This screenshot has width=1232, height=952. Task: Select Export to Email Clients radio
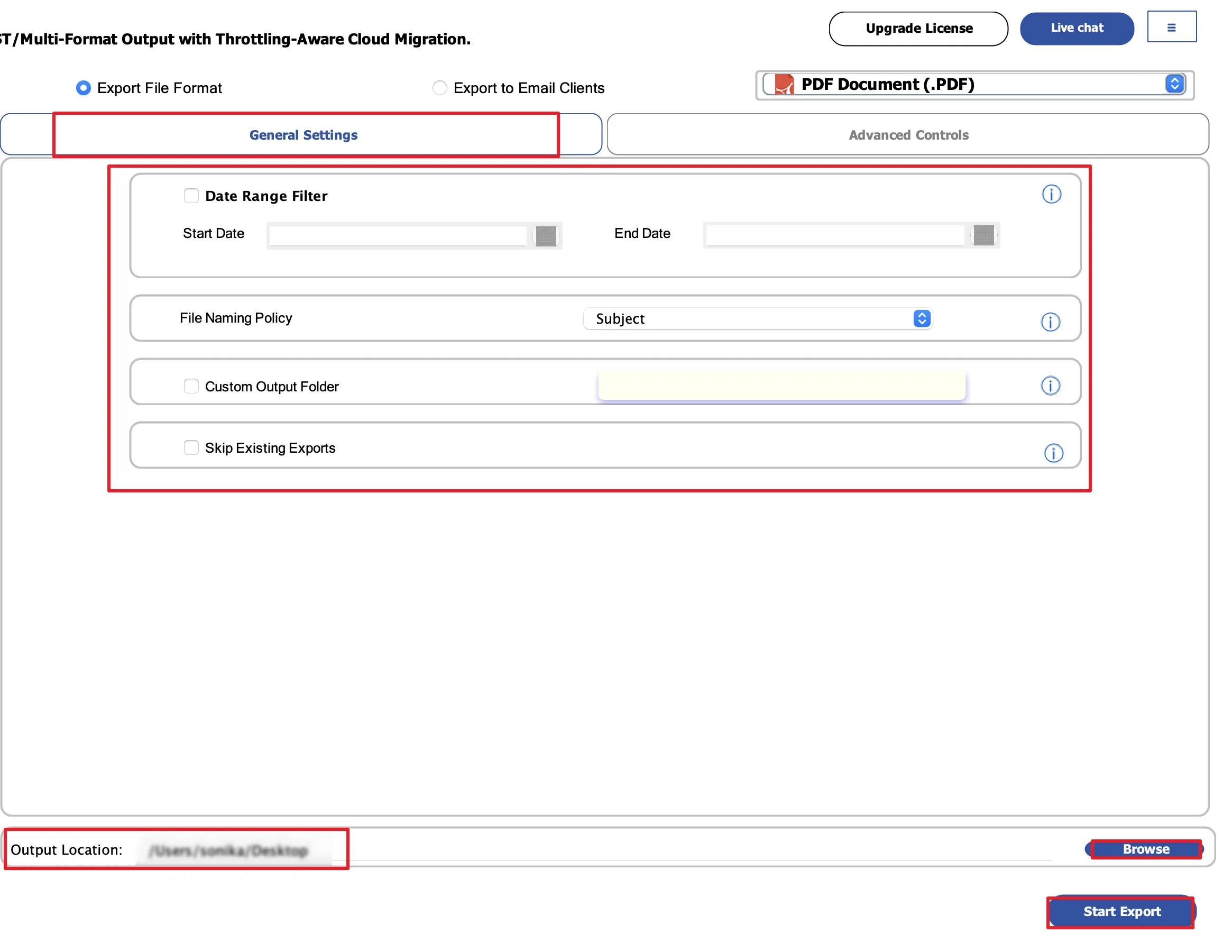(439, 88)
